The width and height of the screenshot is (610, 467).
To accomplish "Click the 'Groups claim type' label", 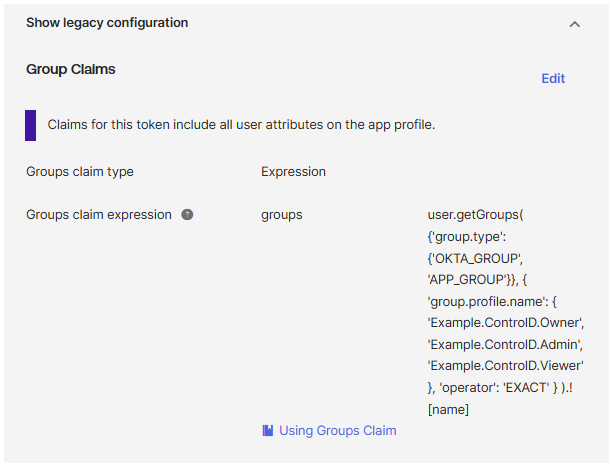I will pyautogui.click(x=80, y=172).
